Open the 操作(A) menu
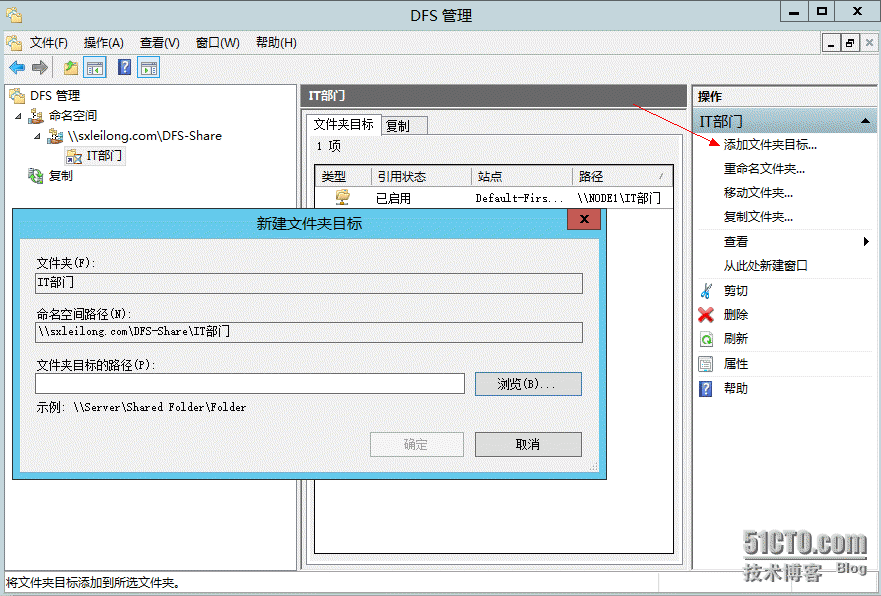The height and width of the screenshot is (596, 881). click(103, 43)
